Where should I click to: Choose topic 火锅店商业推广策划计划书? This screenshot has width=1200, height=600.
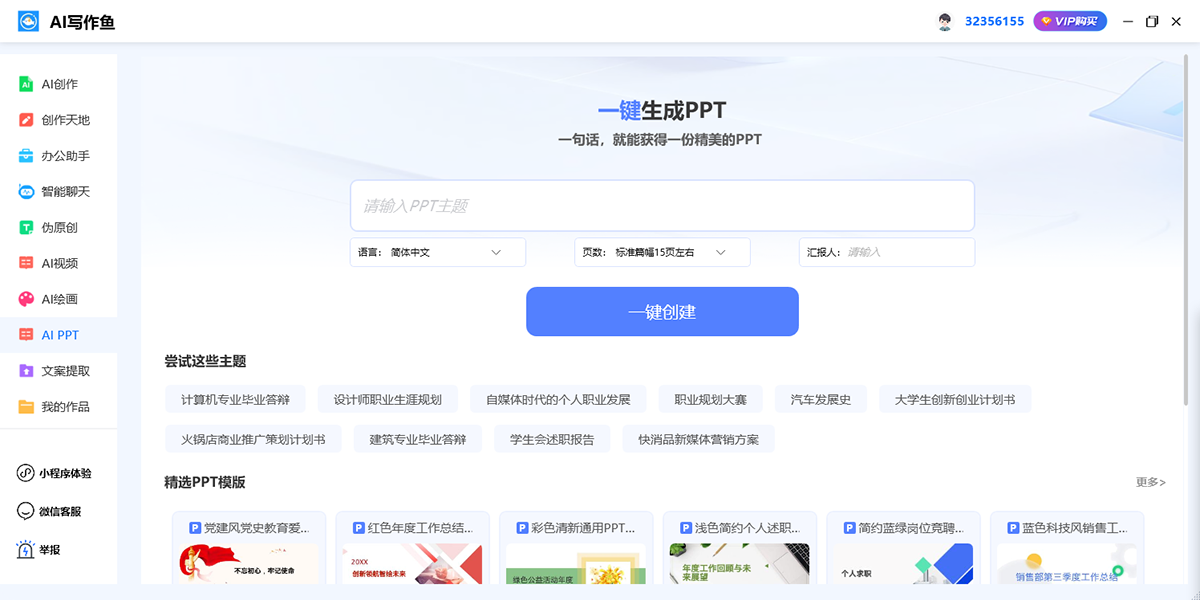coord(253,439)
